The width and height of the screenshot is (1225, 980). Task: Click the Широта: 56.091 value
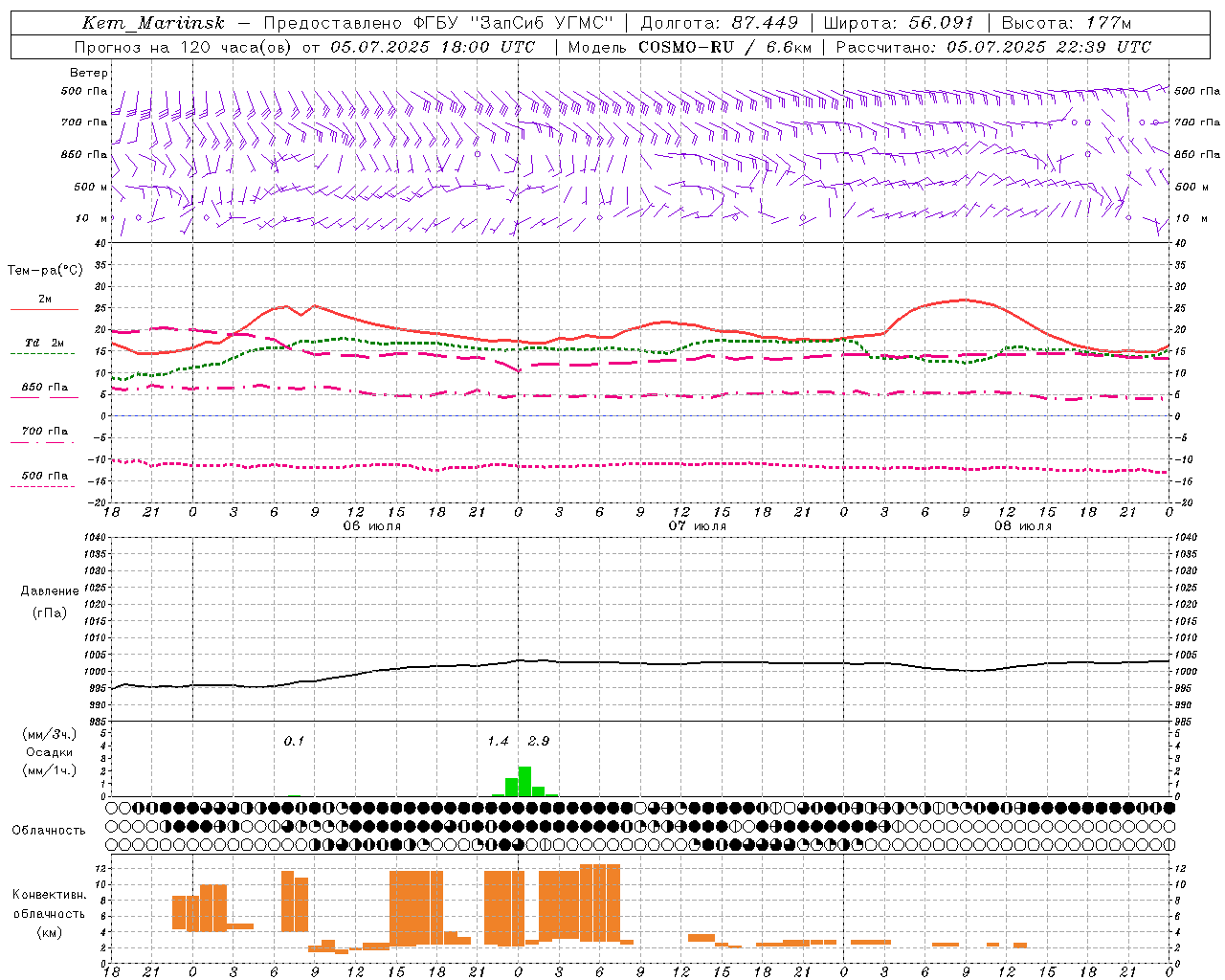(899, 23)
